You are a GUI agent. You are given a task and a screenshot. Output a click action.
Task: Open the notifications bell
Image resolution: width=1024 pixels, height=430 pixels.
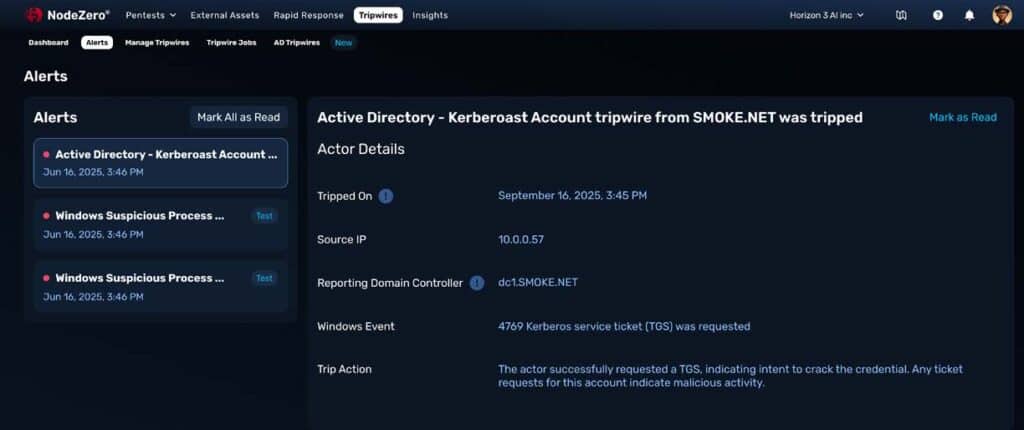pos(969,15)
